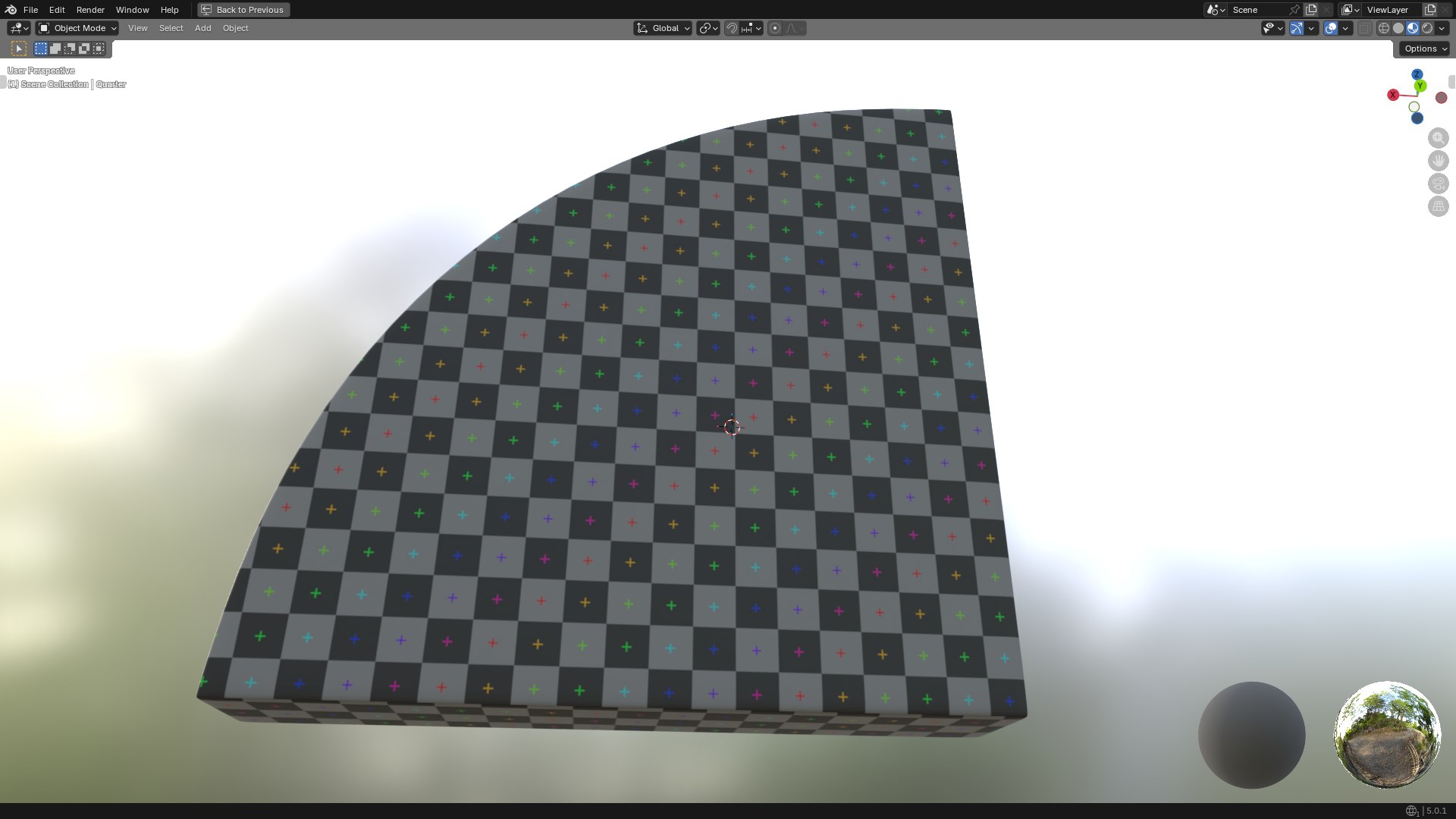
Task: Click the gray material preview sphere
Action: (1251, 735)
